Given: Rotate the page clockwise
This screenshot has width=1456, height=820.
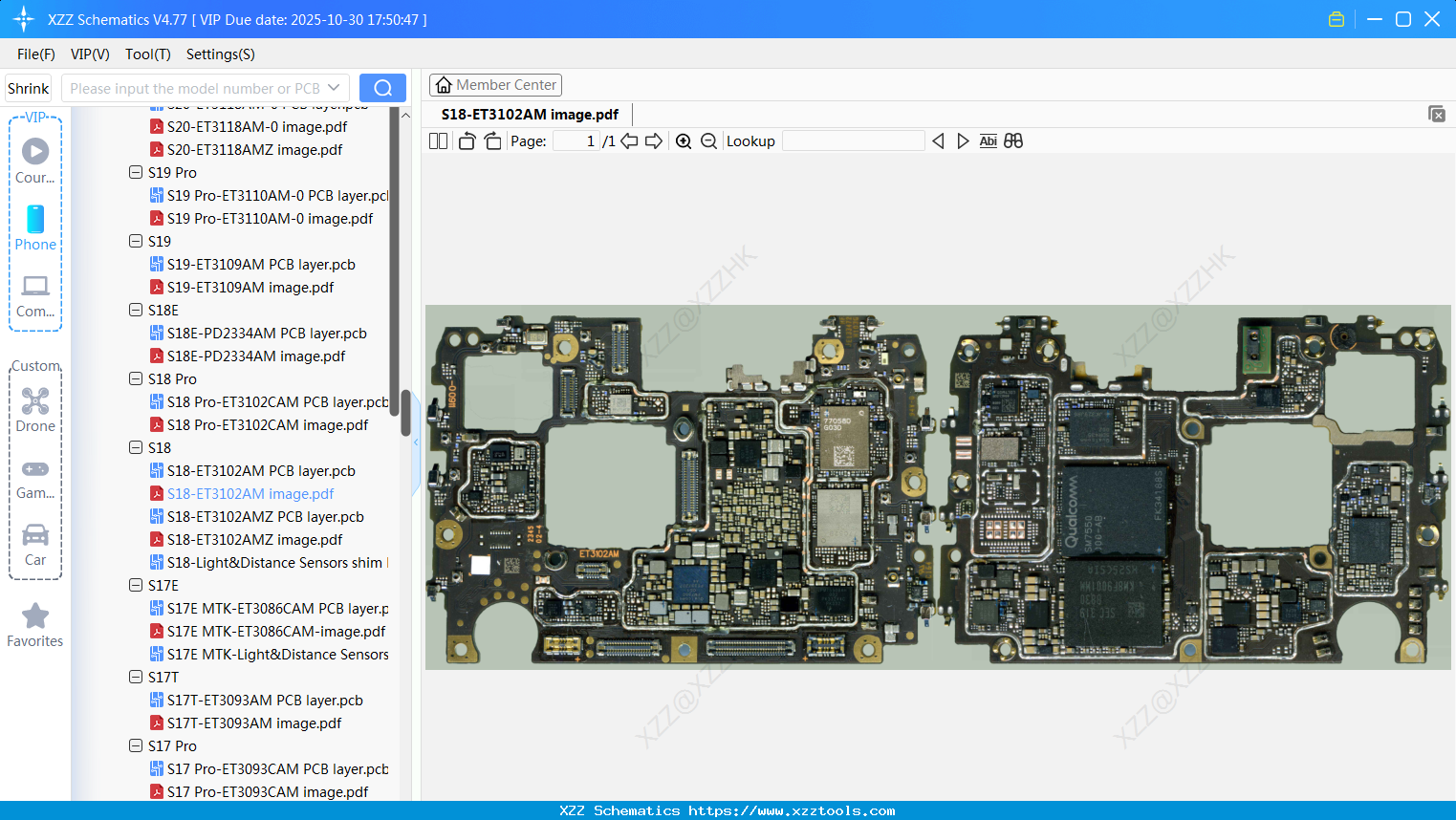Looking at the screenshot, I should click(492, 140).
